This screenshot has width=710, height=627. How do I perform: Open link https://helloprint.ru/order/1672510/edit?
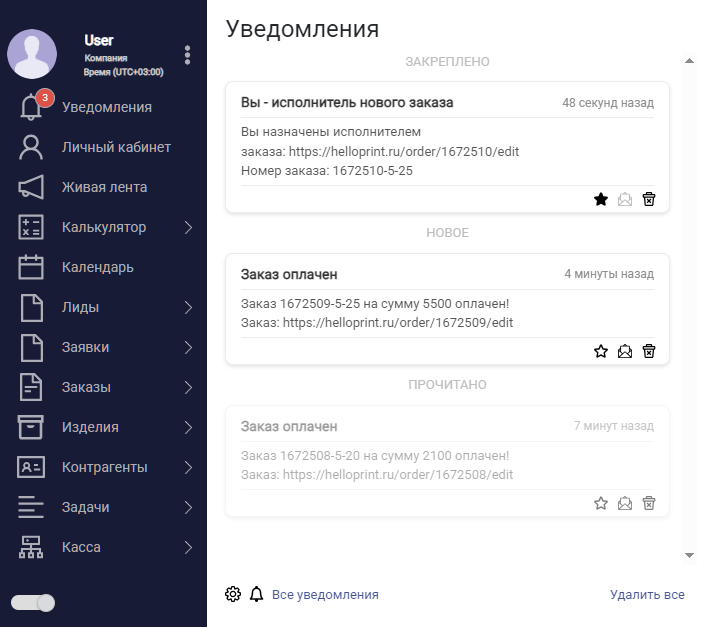click(x=404, y=151)
